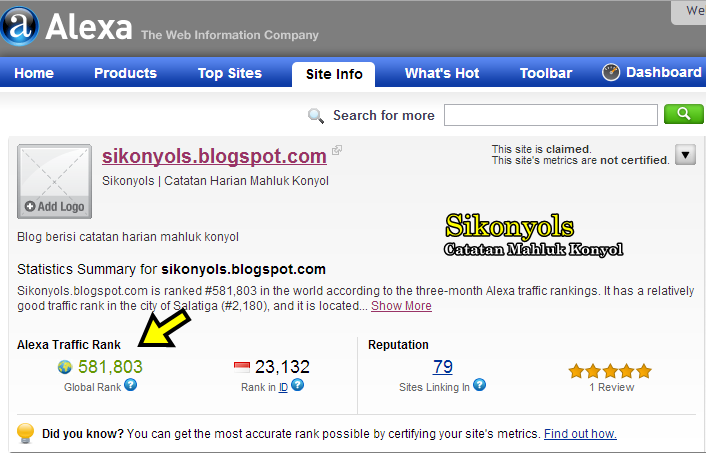Click the Dashboard gauge icon

(x=611, y=72)
